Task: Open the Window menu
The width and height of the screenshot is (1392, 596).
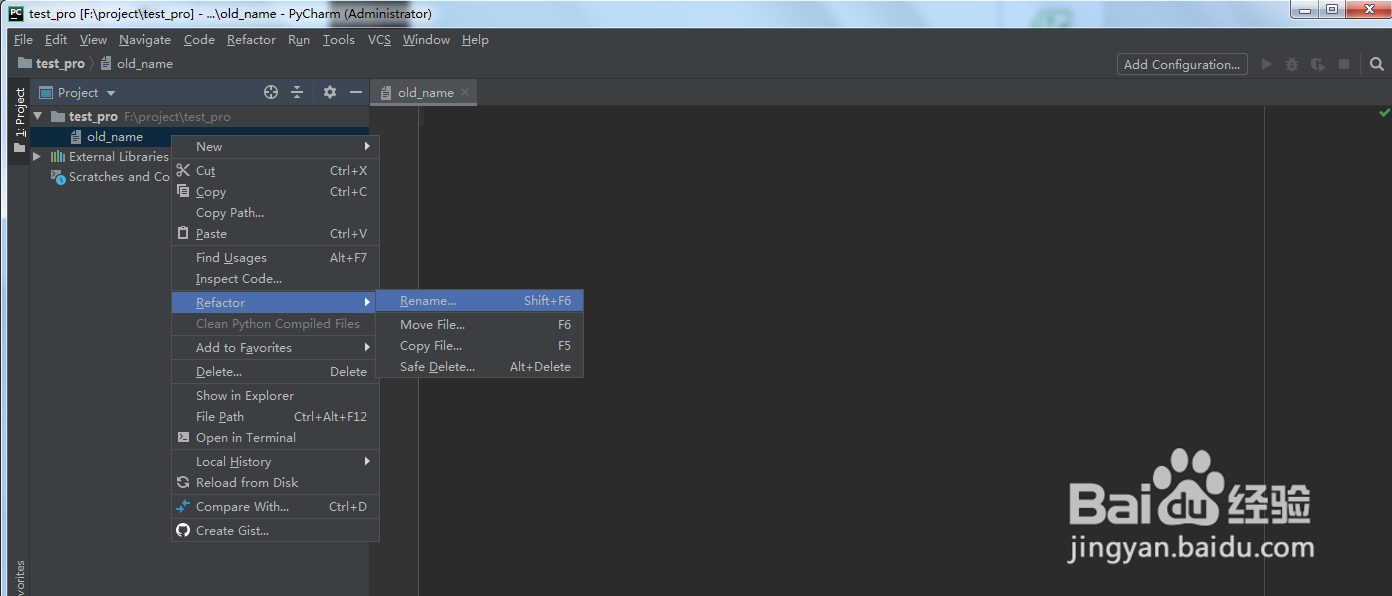Action: pos(426,40)
